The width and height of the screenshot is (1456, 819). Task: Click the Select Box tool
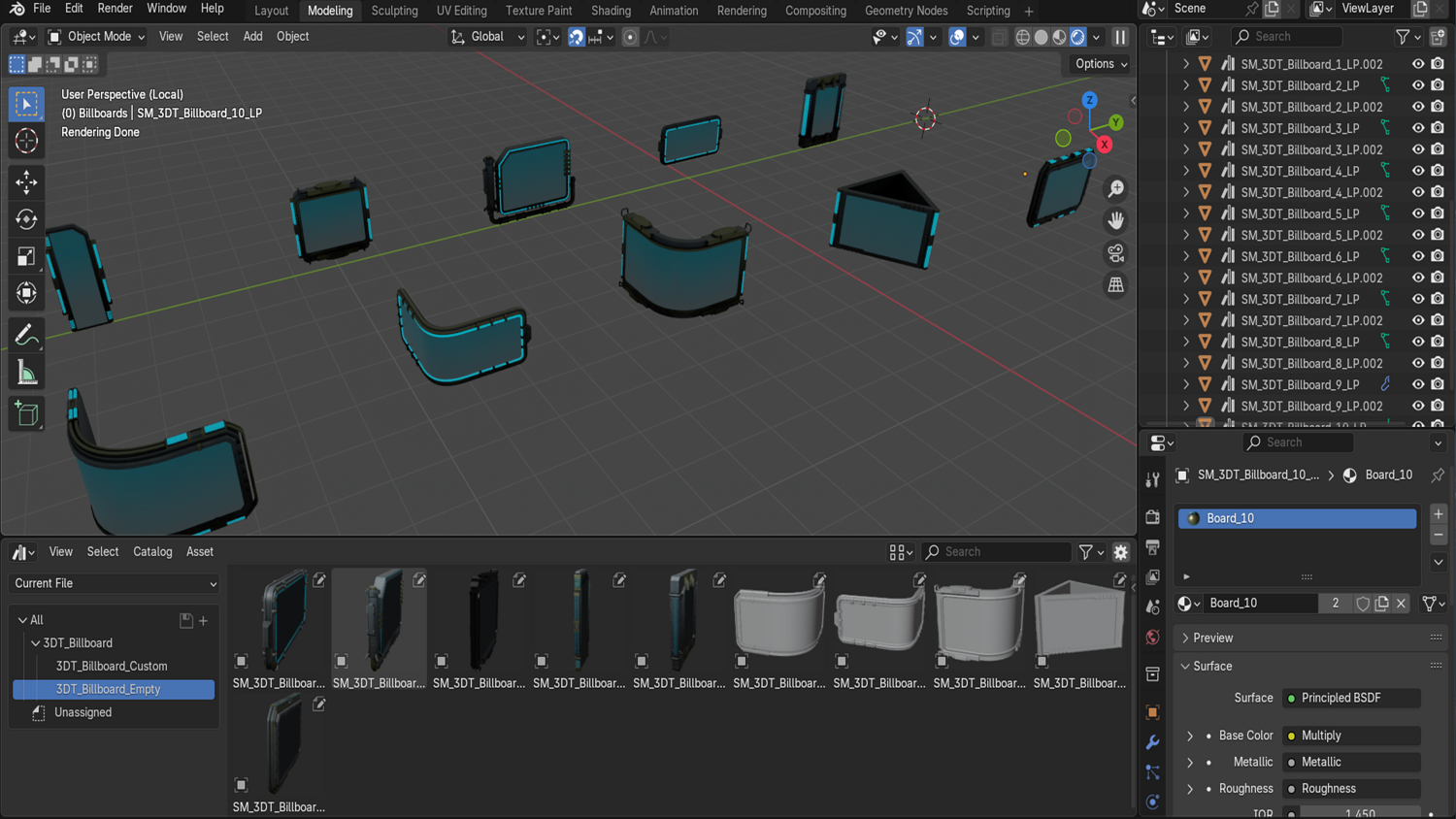click(26, 104)
